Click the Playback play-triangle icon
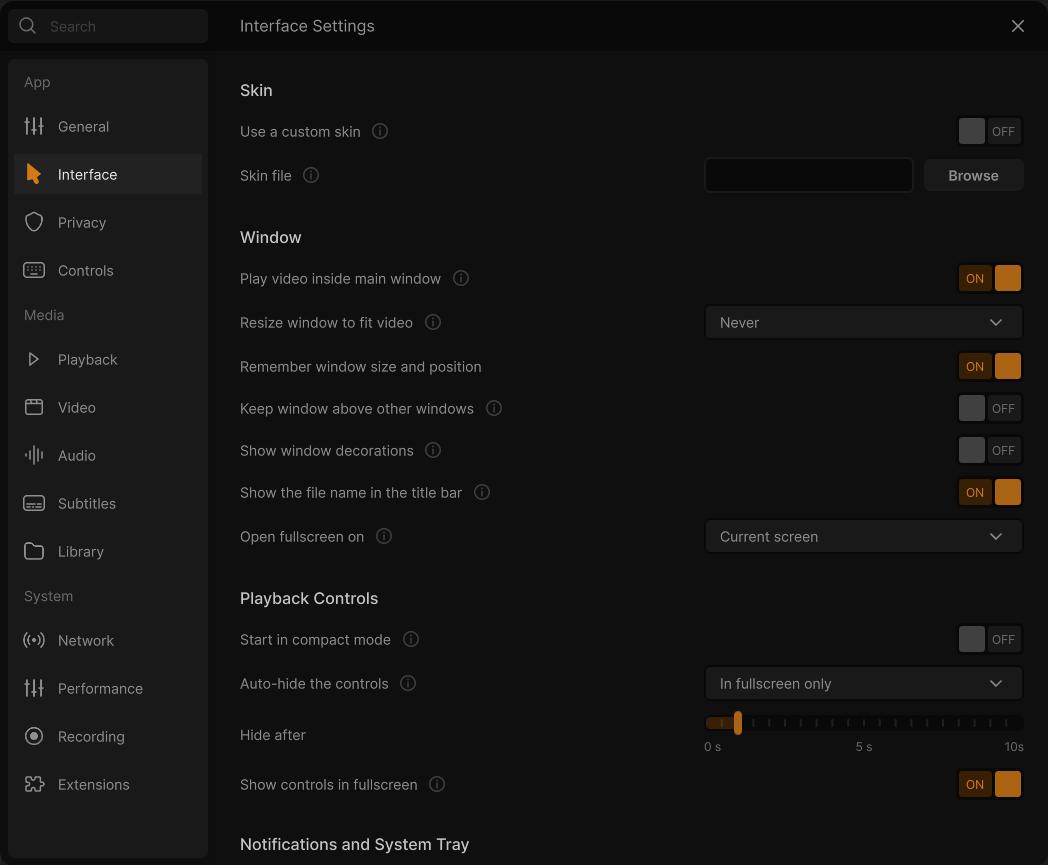Screen dimensions: 1048x865 coord(33,359)
